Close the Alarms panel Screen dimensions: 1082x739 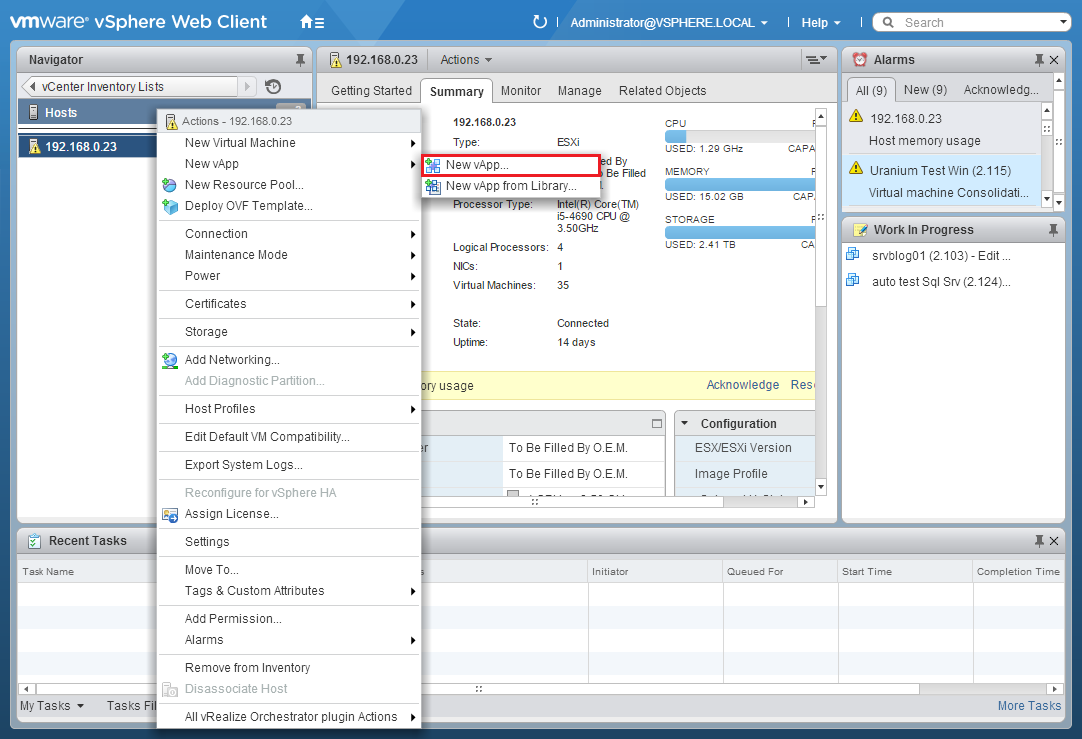point(1054,60)
